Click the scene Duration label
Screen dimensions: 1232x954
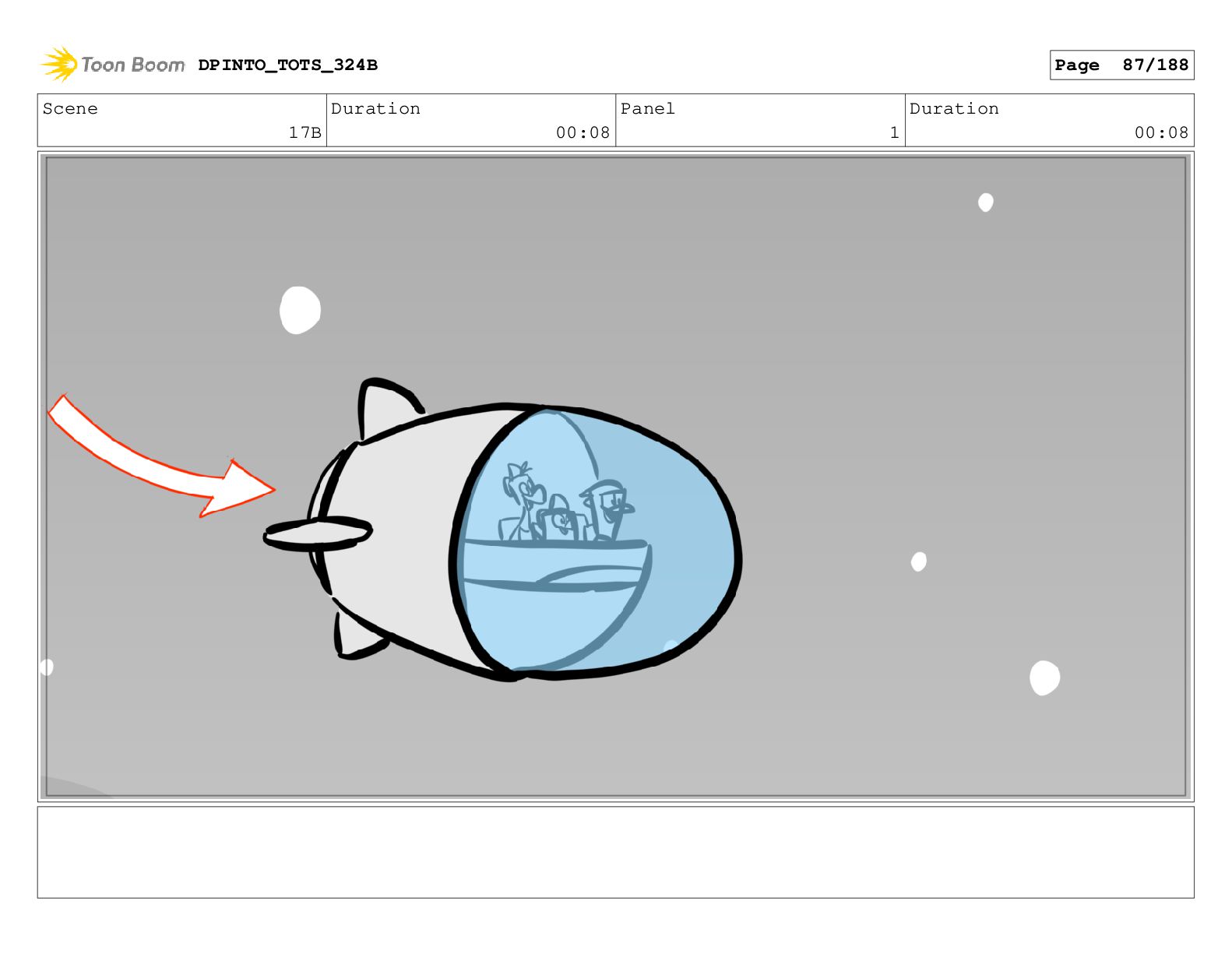coord(375,109)
